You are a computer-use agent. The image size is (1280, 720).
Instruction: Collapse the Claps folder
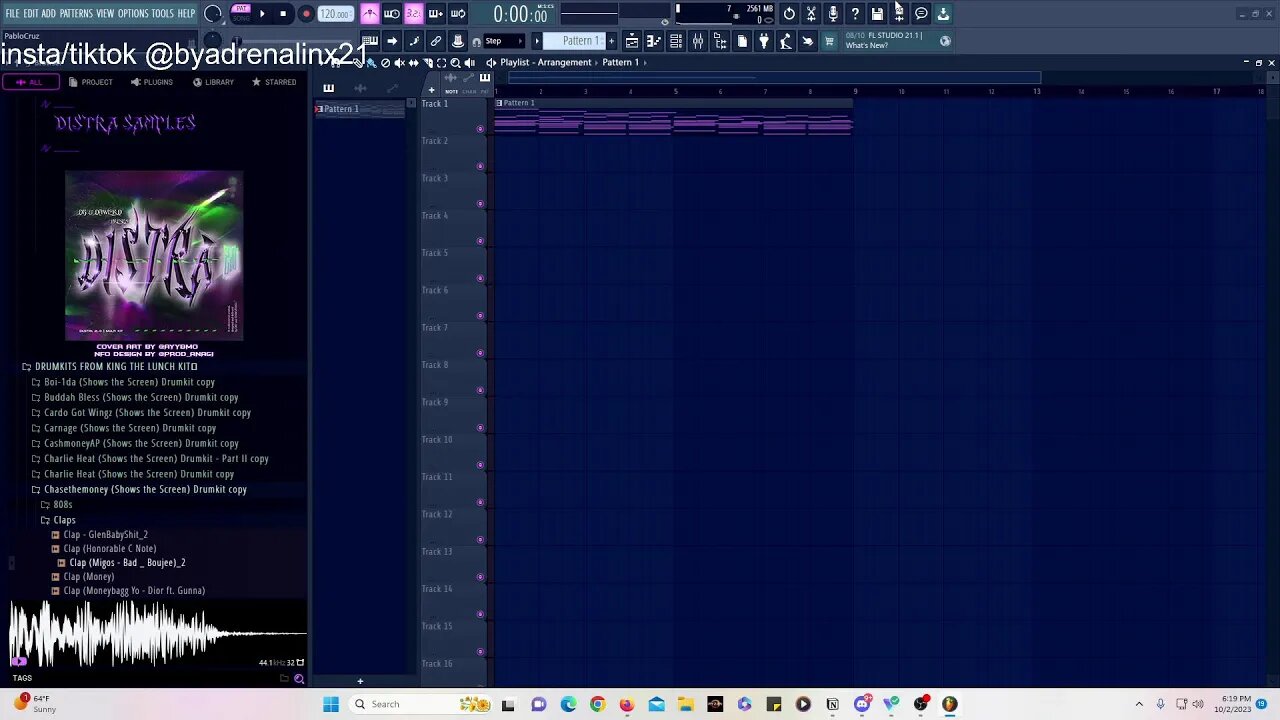point(58,520)
